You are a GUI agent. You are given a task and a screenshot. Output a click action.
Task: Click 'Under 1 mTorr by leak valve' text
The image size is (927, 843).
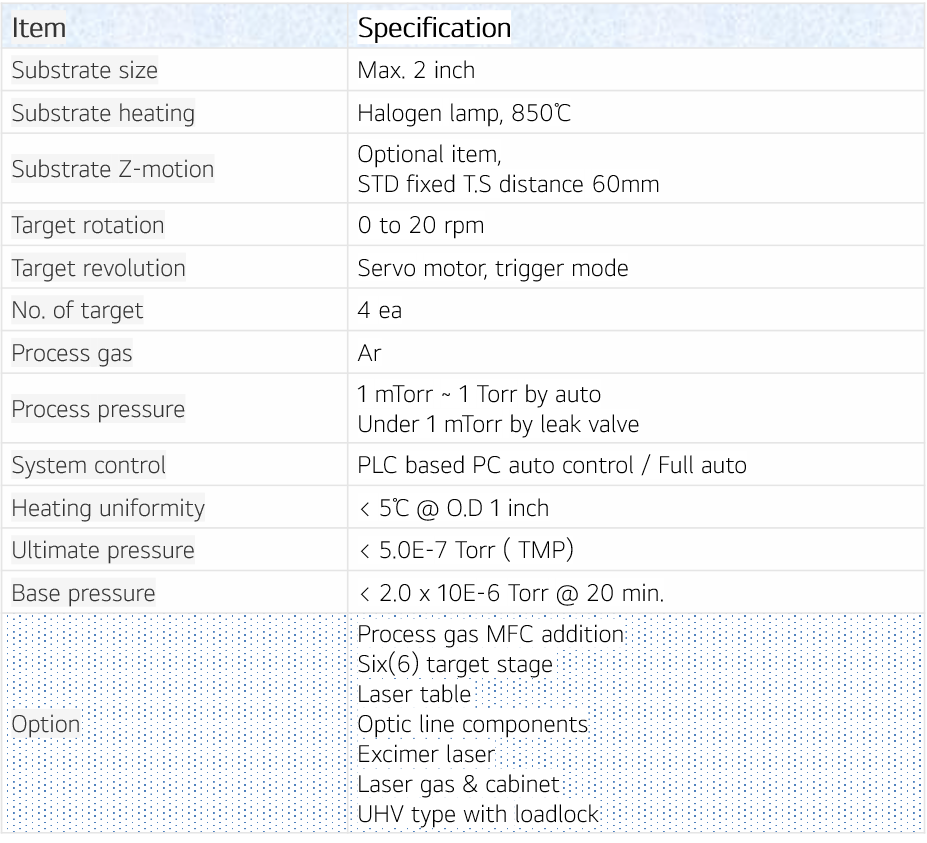click(498, 424)
